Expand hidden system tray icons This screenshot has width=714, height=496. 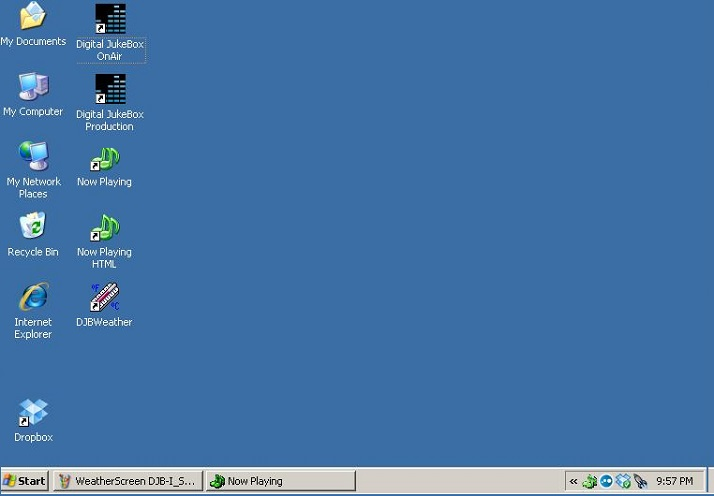(573, 481)
